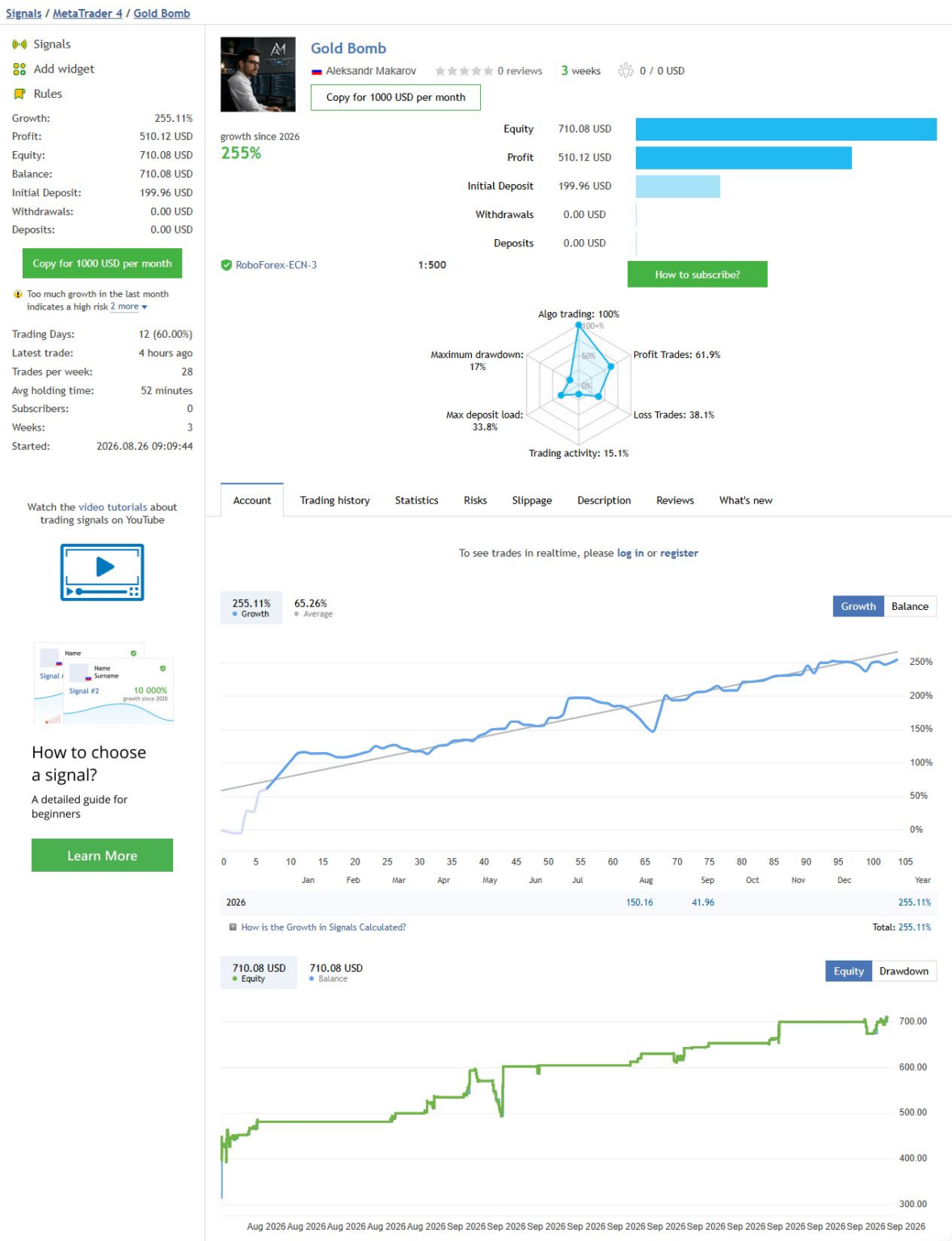Open the Signals breadcrumb link
The height and width of the screenshot is (1241, 952).
tap(23, 14)
